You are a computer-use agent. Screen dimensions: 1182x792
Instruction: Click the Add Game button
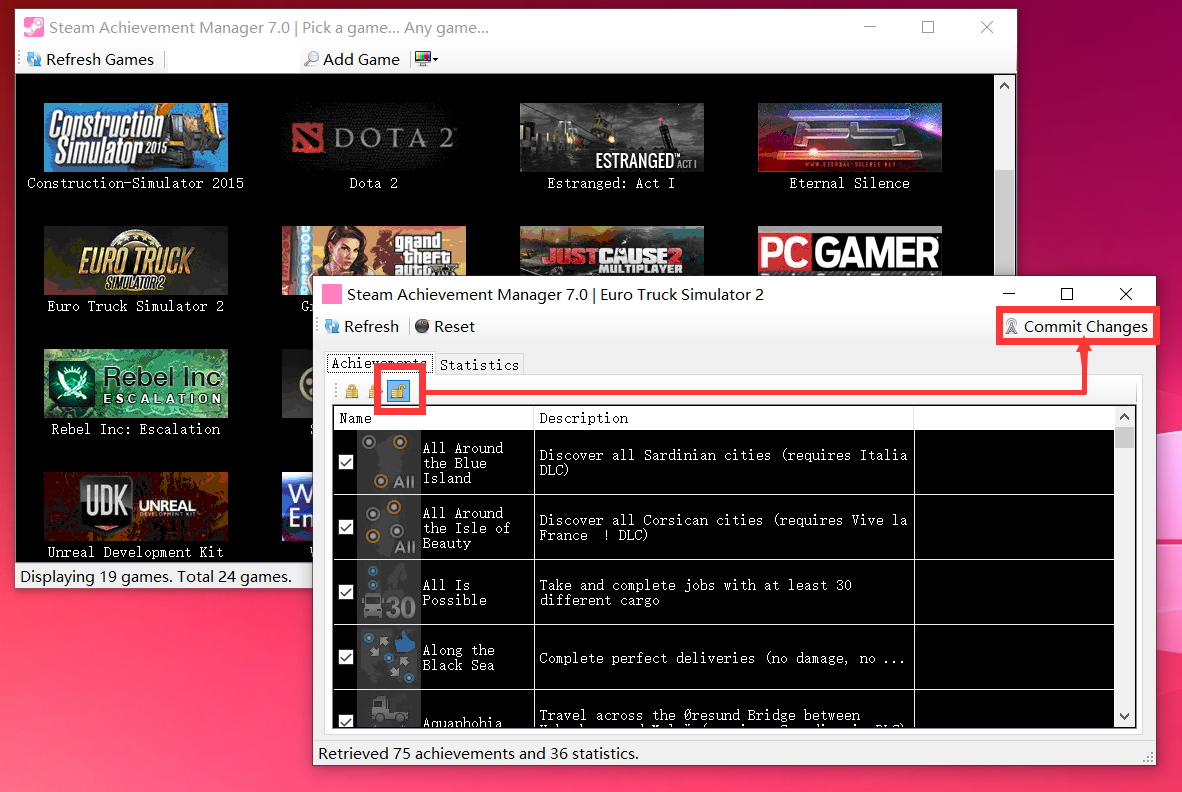[x=352, y=59]
